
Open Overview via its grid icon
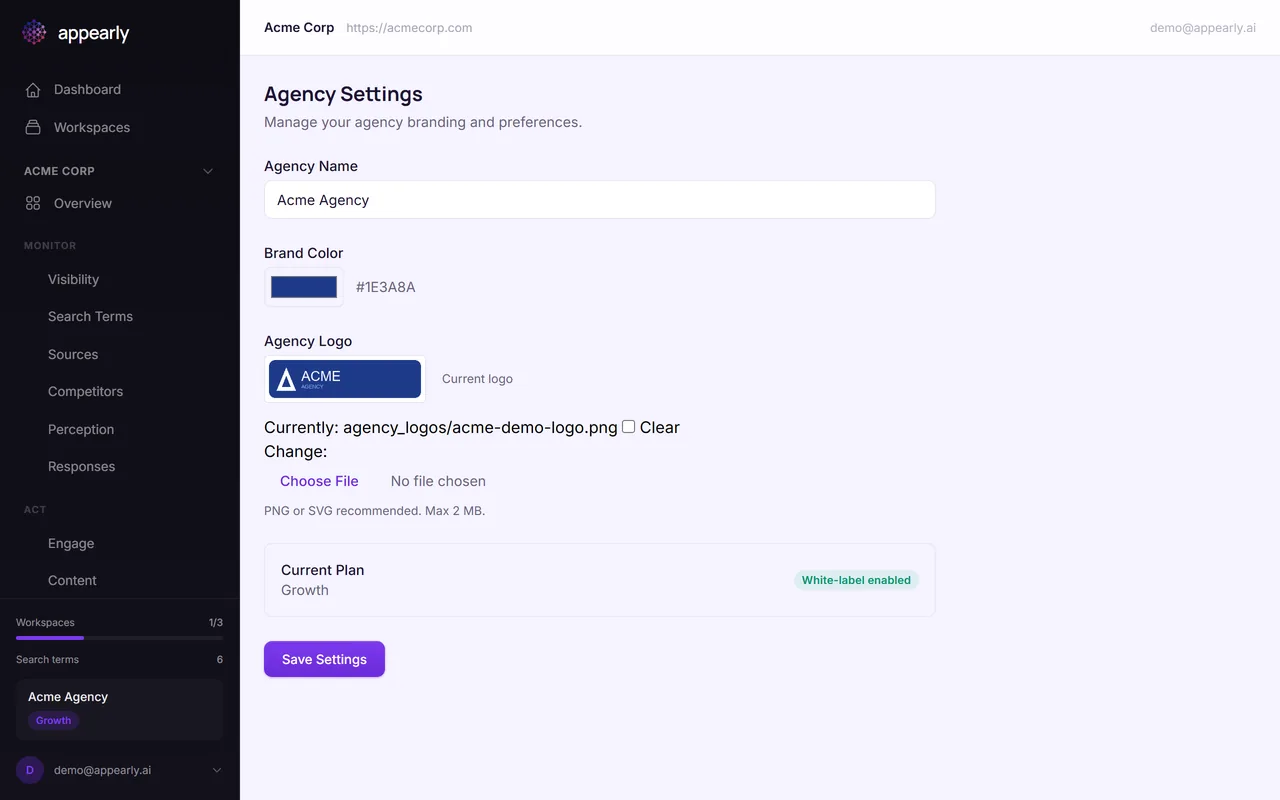pos(33,203)
